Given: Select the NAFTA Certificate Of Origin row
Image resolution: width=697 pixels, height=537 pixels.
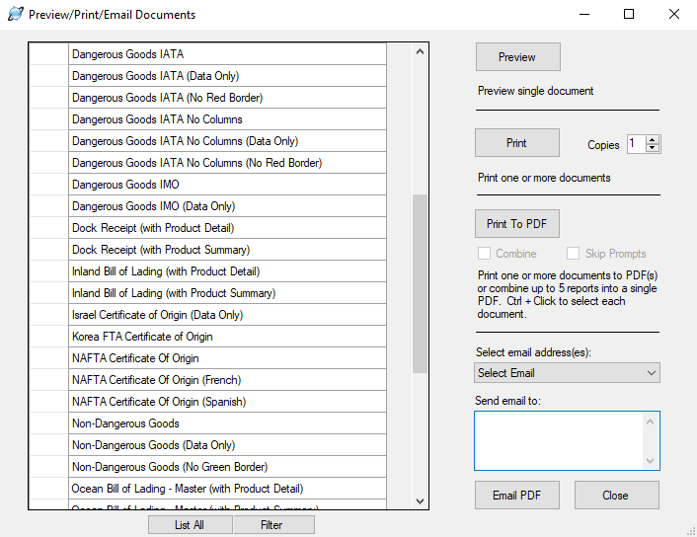Looking at the screenshot, I should 228,358.
